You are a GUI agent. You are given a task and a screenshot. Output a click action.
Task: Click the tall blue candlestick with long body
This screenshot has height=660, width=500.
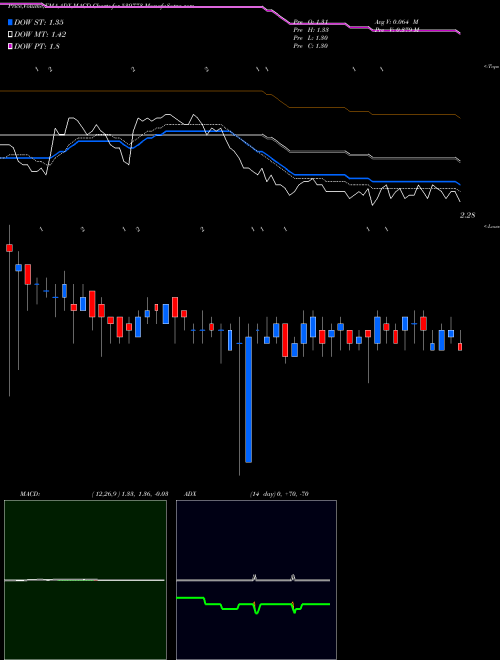248,399
